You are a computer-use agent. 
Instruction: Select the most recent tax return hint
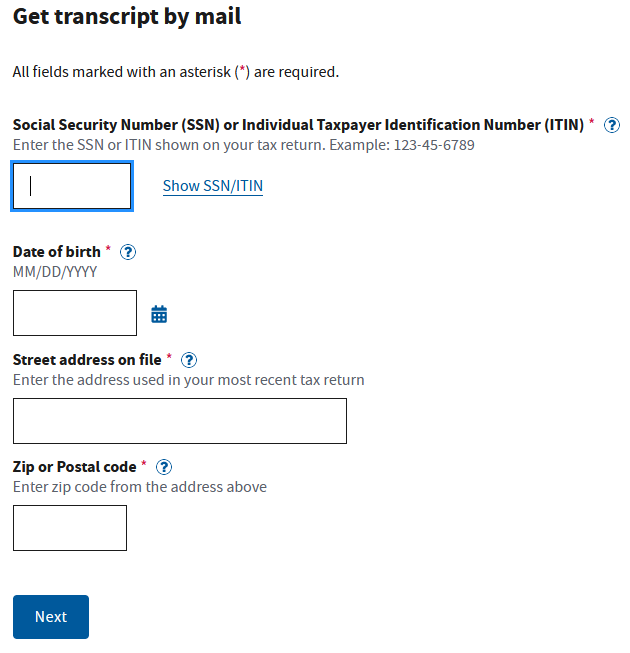(x=189, y=380)
